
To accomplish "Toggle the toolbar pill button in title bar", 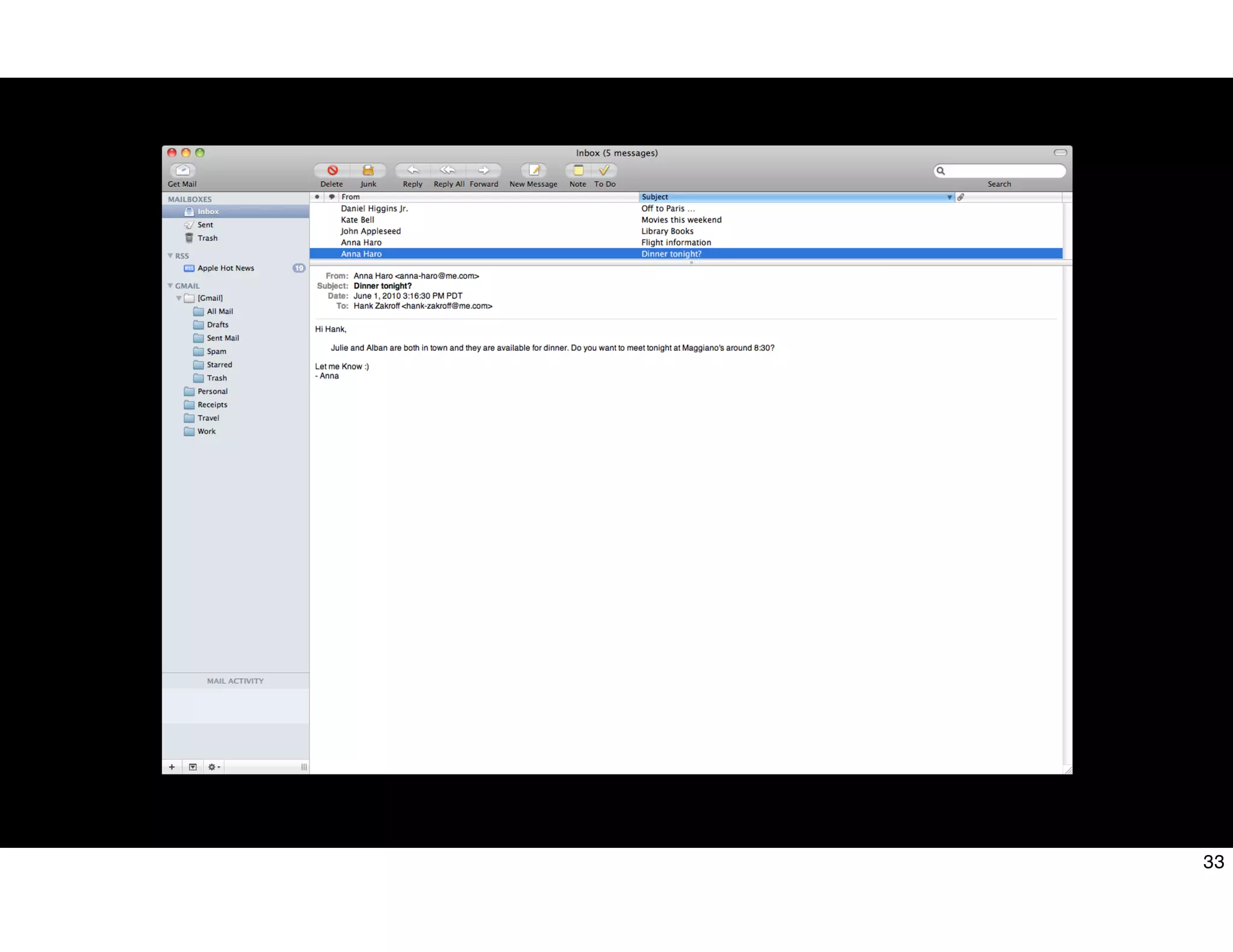I will click(x=1060, y=153).
